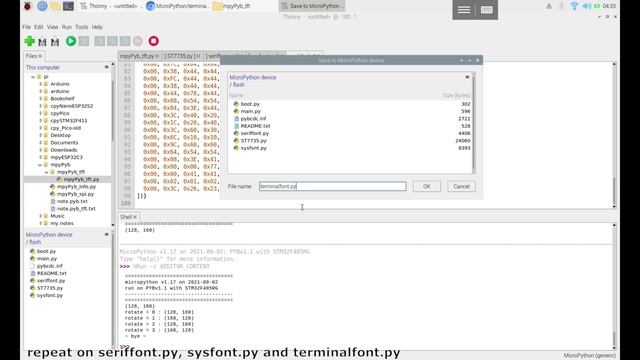Close the mpyPyb_tft.py editor tab
Image resolution: width=640 pixels, height=360 pixels.
coord(157,56)
